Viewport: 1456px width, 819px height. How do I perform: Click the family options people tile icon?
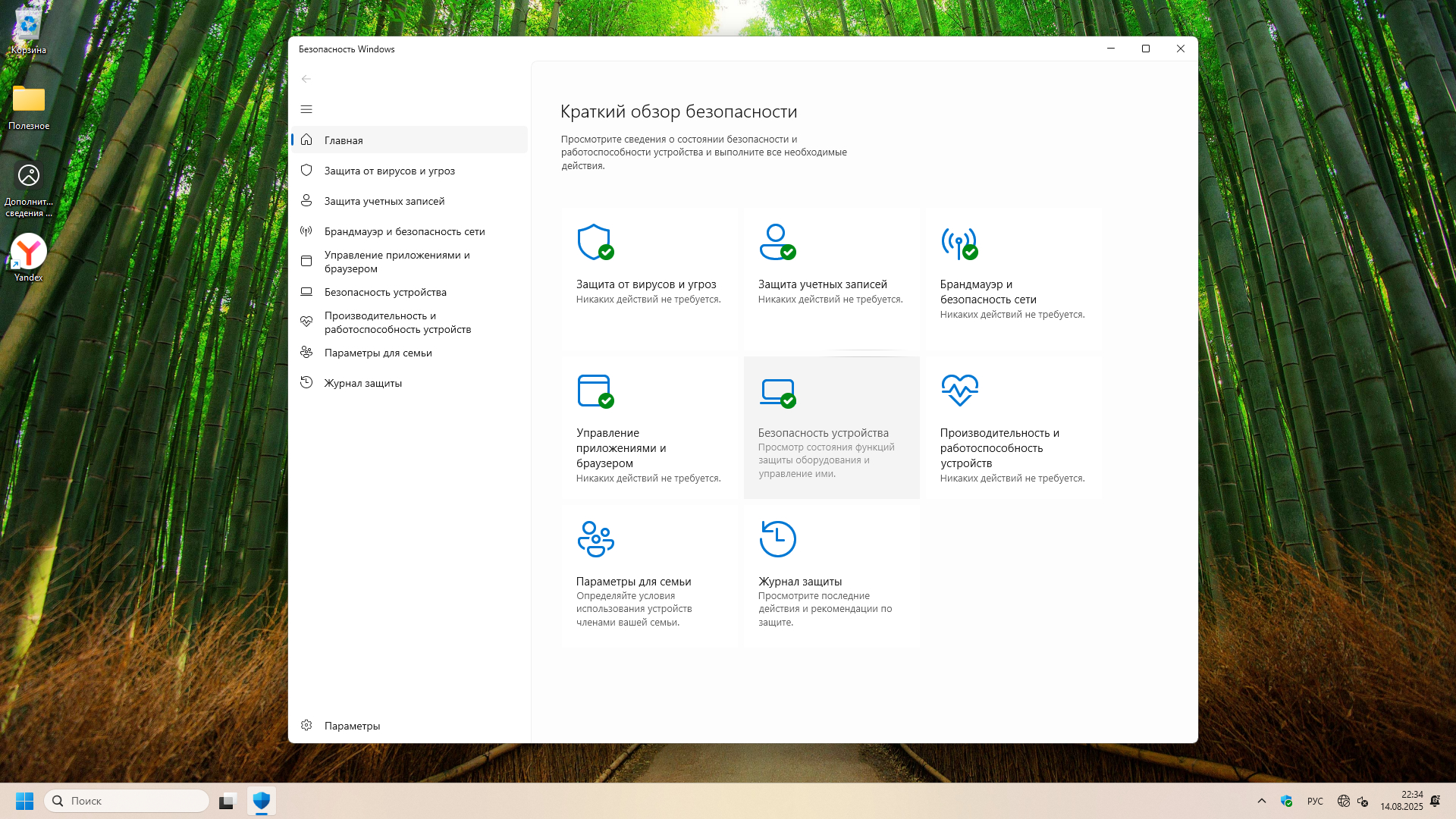coord(595,539)
